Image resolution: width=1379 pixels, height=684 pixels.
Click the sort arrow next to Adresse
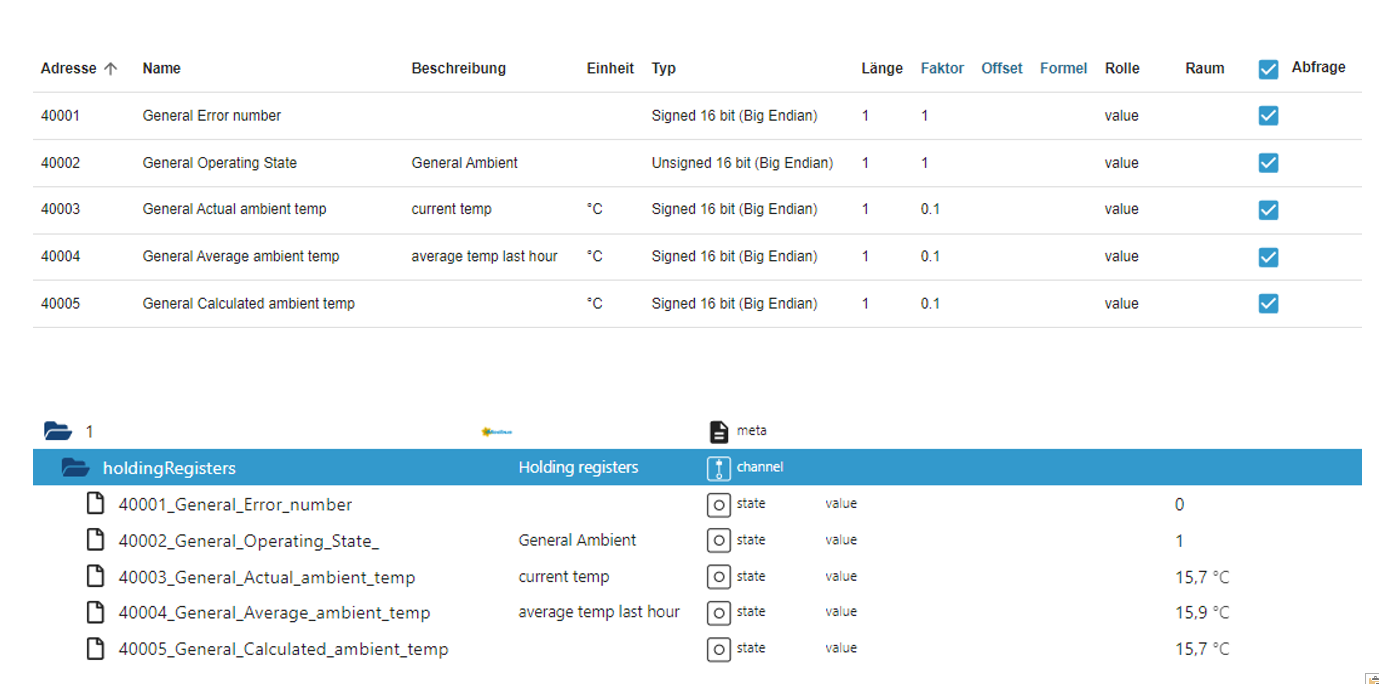click(111, 69)
